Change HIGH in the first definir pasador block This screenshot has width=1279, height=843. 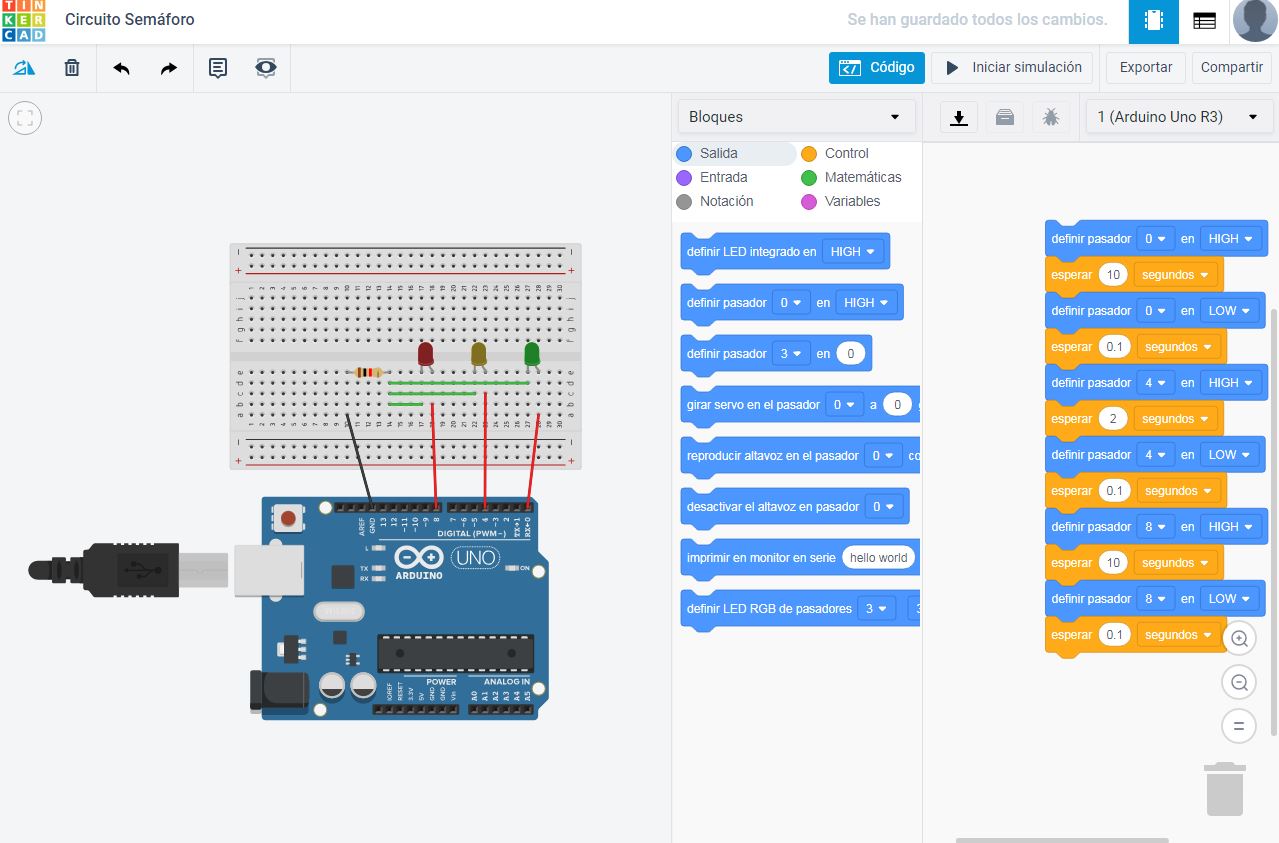click(x=1231, y=238)
